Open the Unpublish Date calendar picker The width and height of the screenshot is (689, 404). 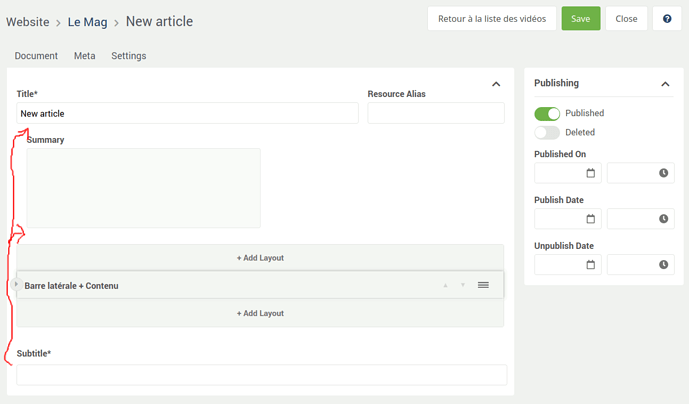click(591, 265)
